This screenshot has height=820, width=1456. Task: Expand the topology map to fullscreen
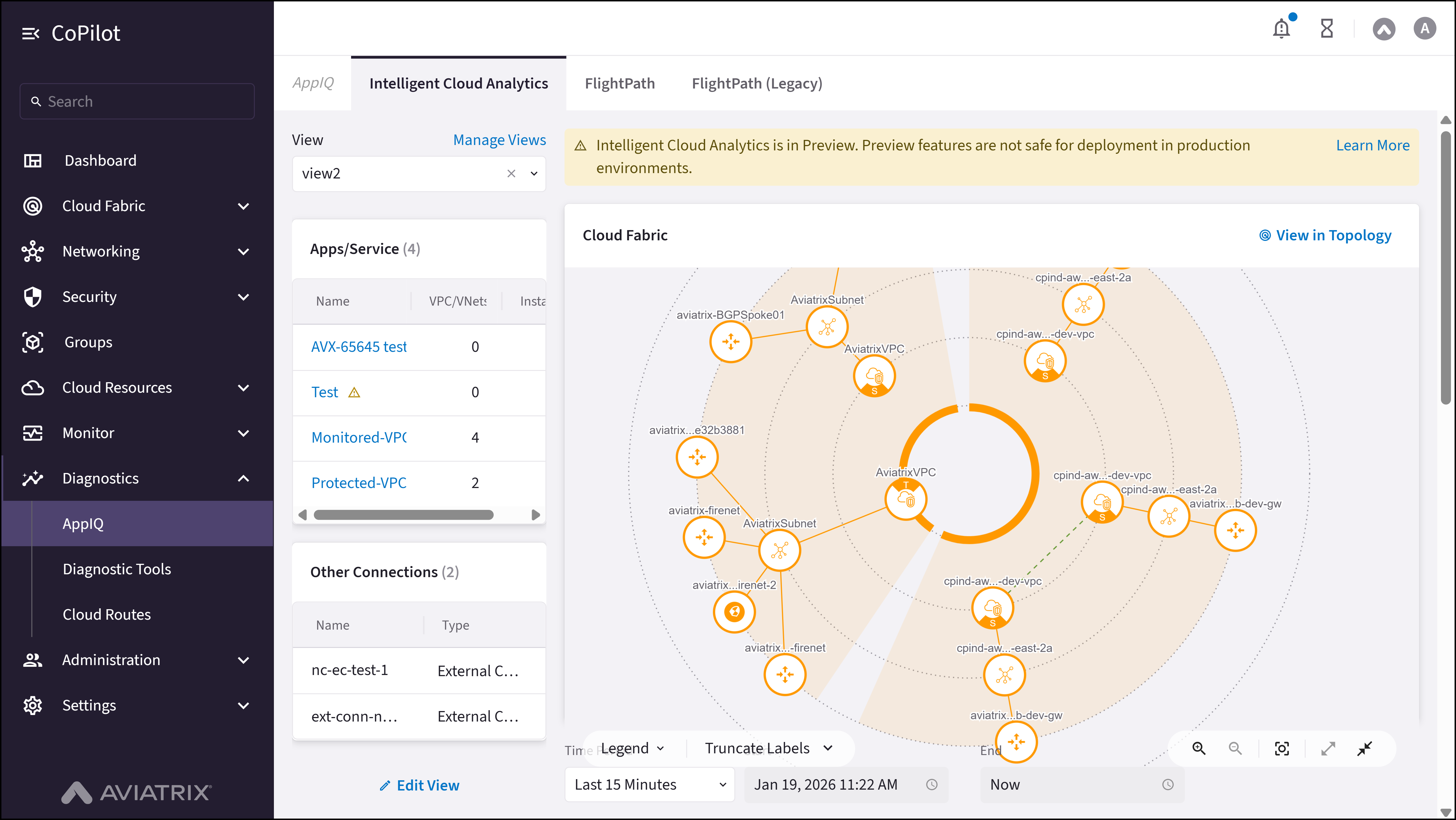coord(1329,748)
